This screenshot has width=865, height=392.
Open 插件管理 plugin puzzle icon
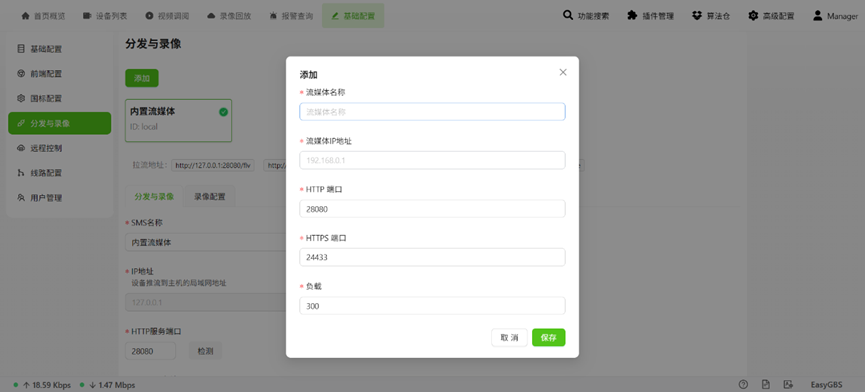click(x=632, y=15)
